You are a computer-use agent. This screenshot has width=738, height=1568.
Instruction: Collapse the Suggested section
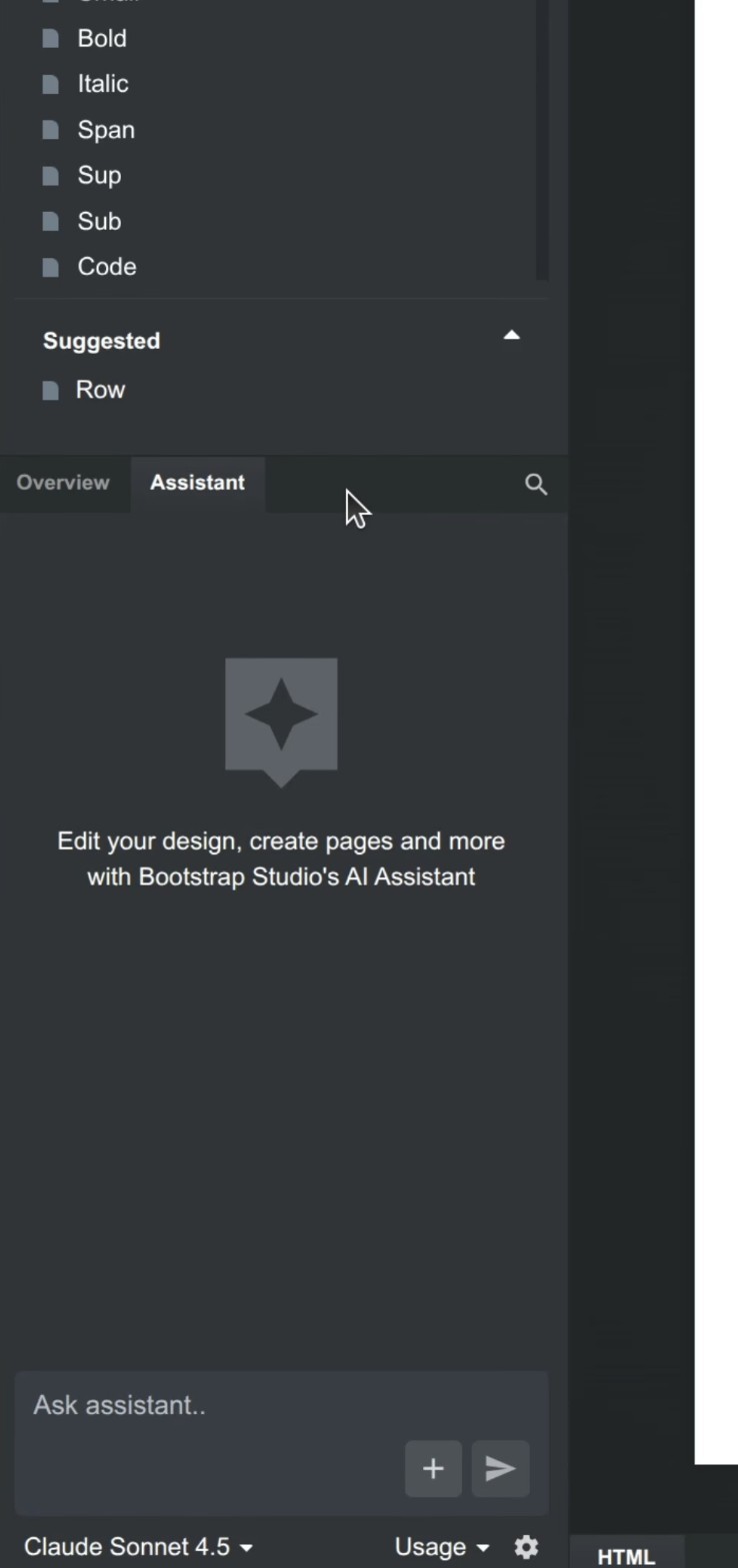511,336
